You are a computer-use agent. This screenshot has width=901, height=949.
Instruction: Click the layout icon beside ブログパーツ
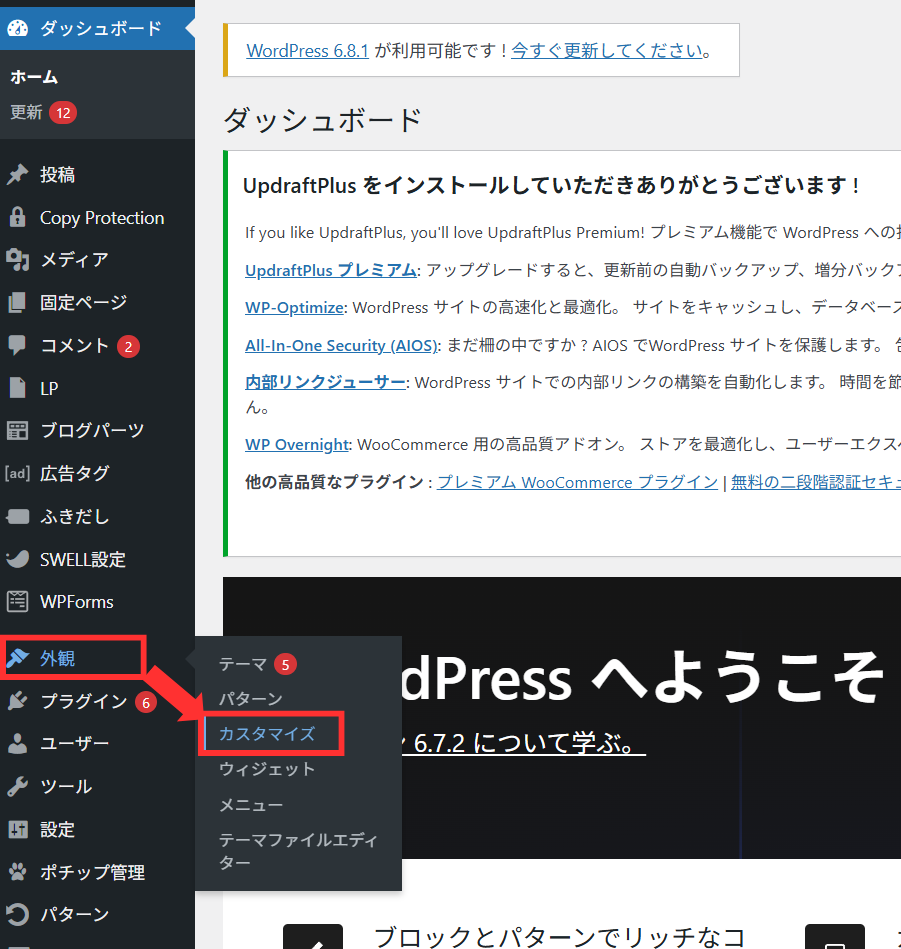(18, 430)
